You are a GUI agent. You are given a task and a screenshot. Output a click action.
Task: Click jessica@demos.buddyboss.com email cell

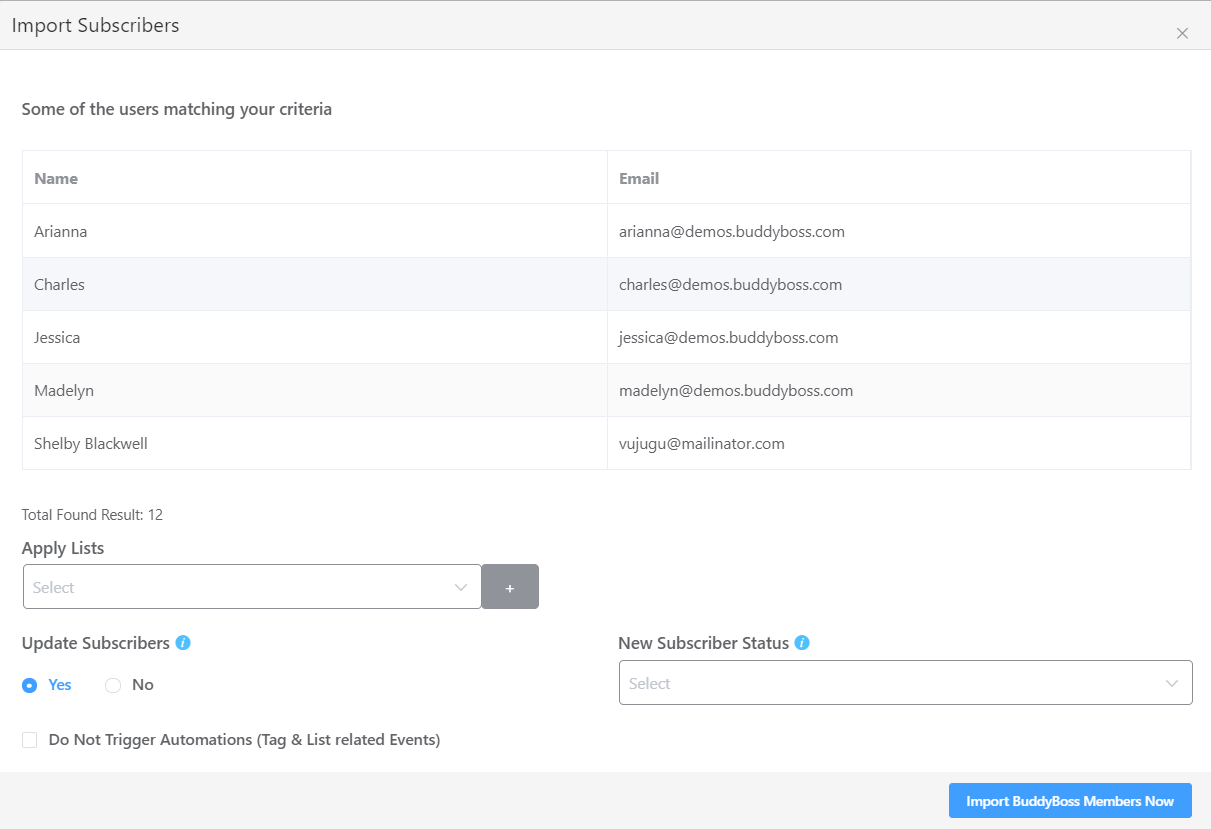728,337
